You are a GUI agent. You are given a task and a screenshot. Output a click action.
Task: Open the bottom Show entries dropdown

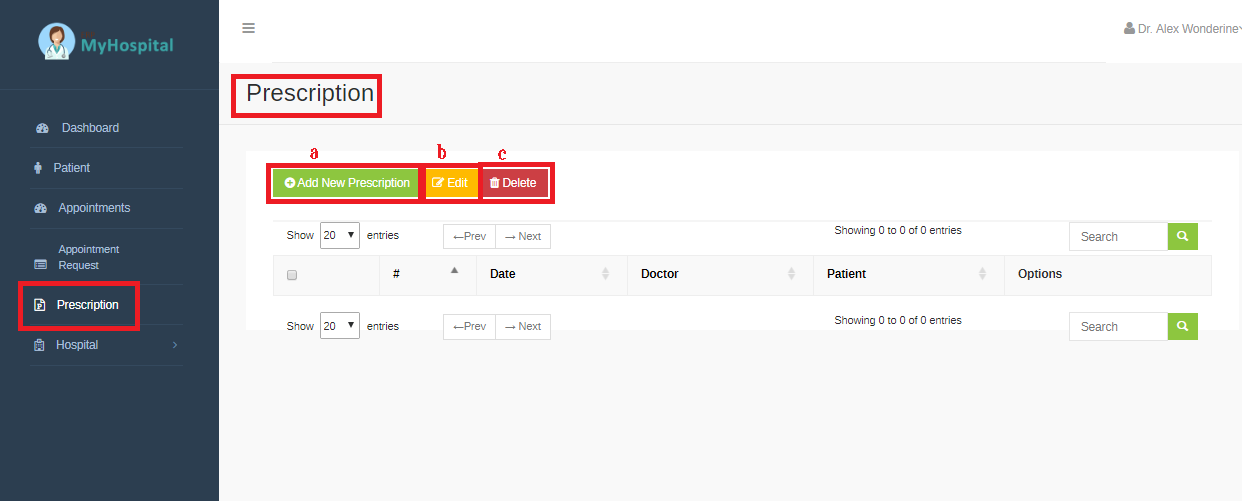(x=340, y=326)
